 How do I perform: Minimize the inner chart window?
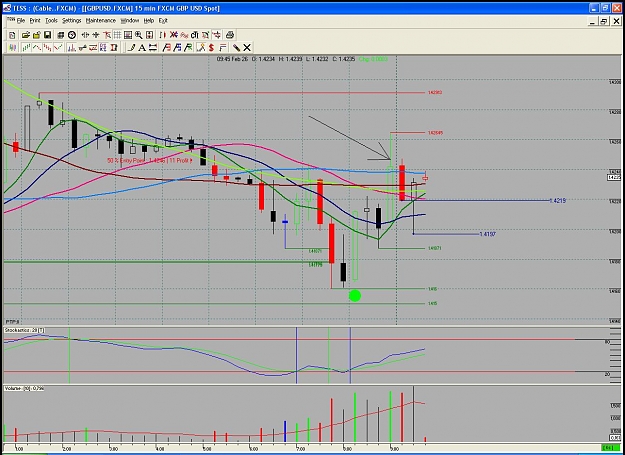pos(593,22)
